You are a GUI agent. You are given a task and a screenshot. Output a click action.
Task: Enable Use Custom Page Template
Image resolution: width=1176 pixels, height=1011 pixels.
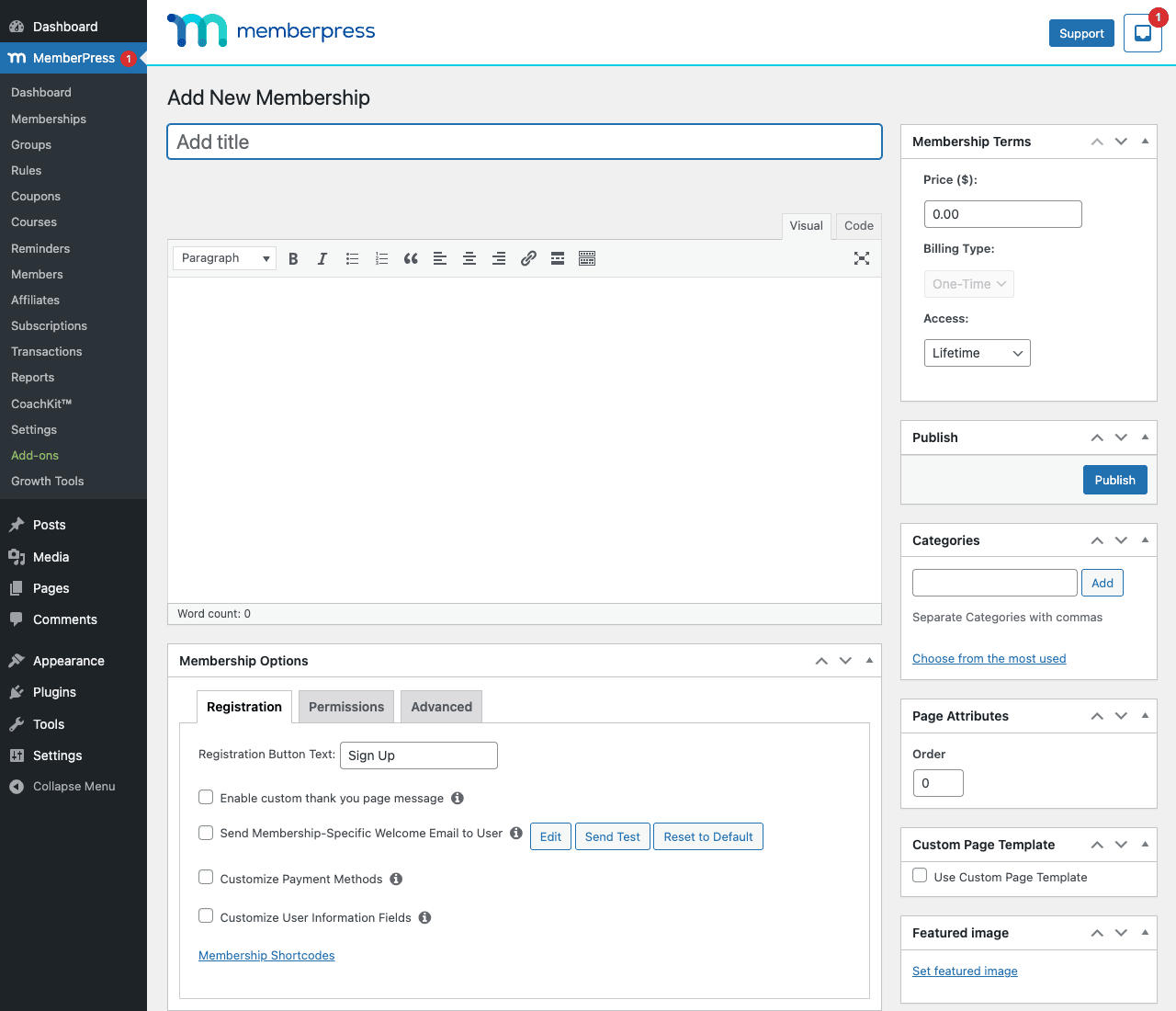point(920,876)
